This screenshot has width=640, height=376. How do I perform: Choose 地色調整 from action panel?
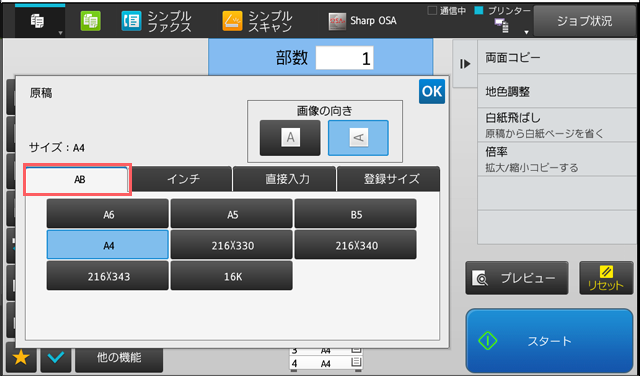click(558, 91)
